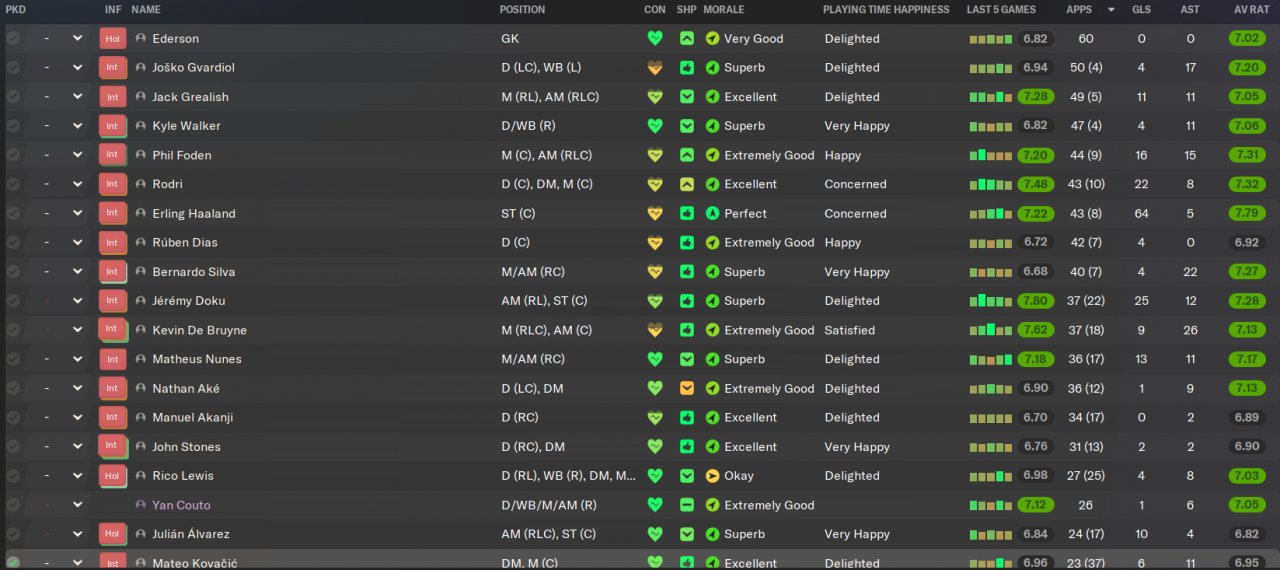
Task: Toggle the picked checkmark for Rodri
Action: click(x=13, y=185)
